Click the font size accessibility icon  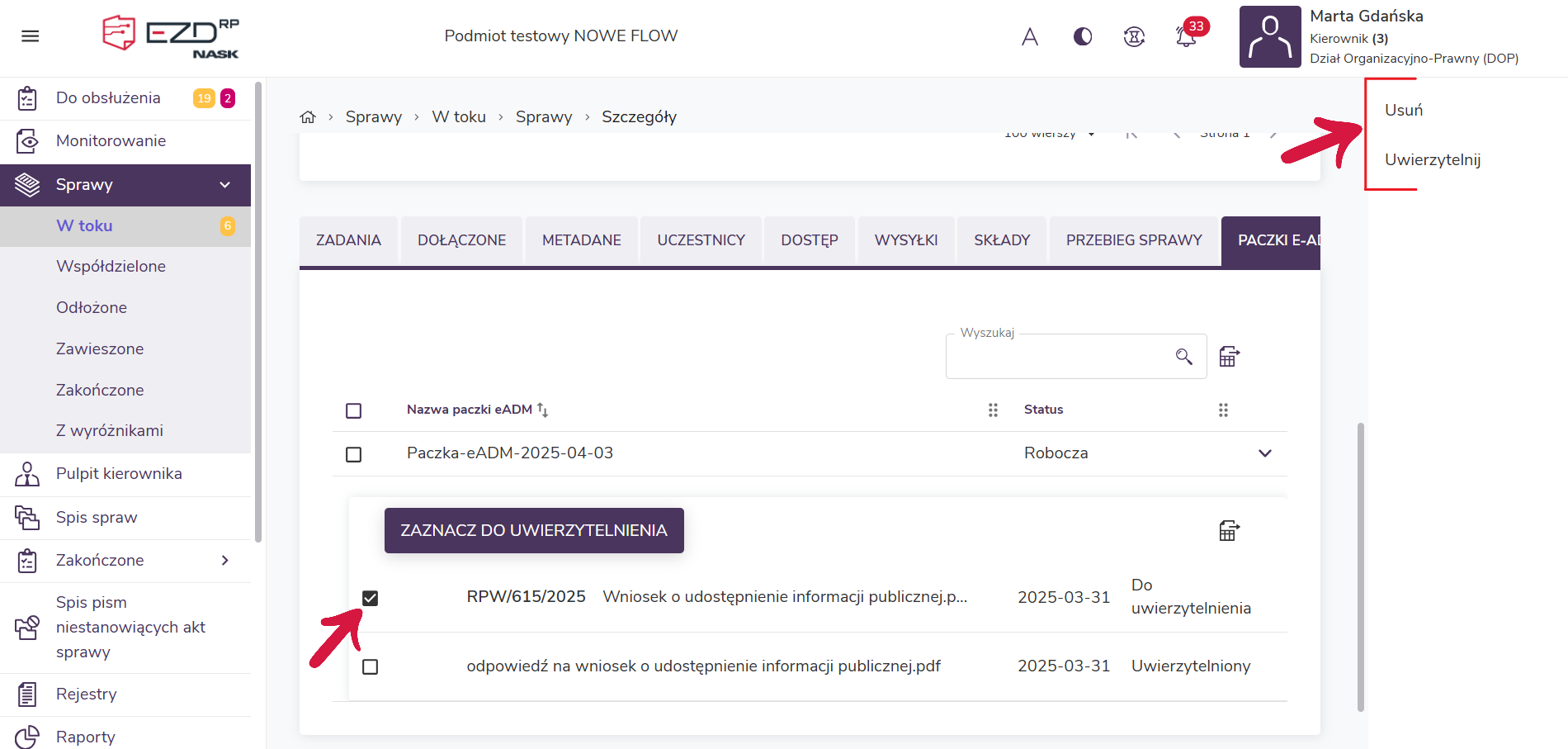pyautogui.click(x=1029, y=36)
